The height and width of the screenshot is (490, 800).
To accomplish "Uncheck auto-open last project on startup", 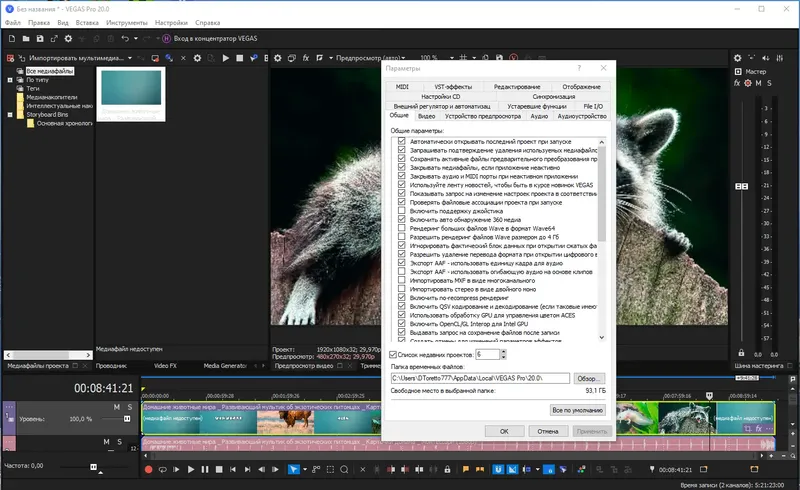I will 402,142.
